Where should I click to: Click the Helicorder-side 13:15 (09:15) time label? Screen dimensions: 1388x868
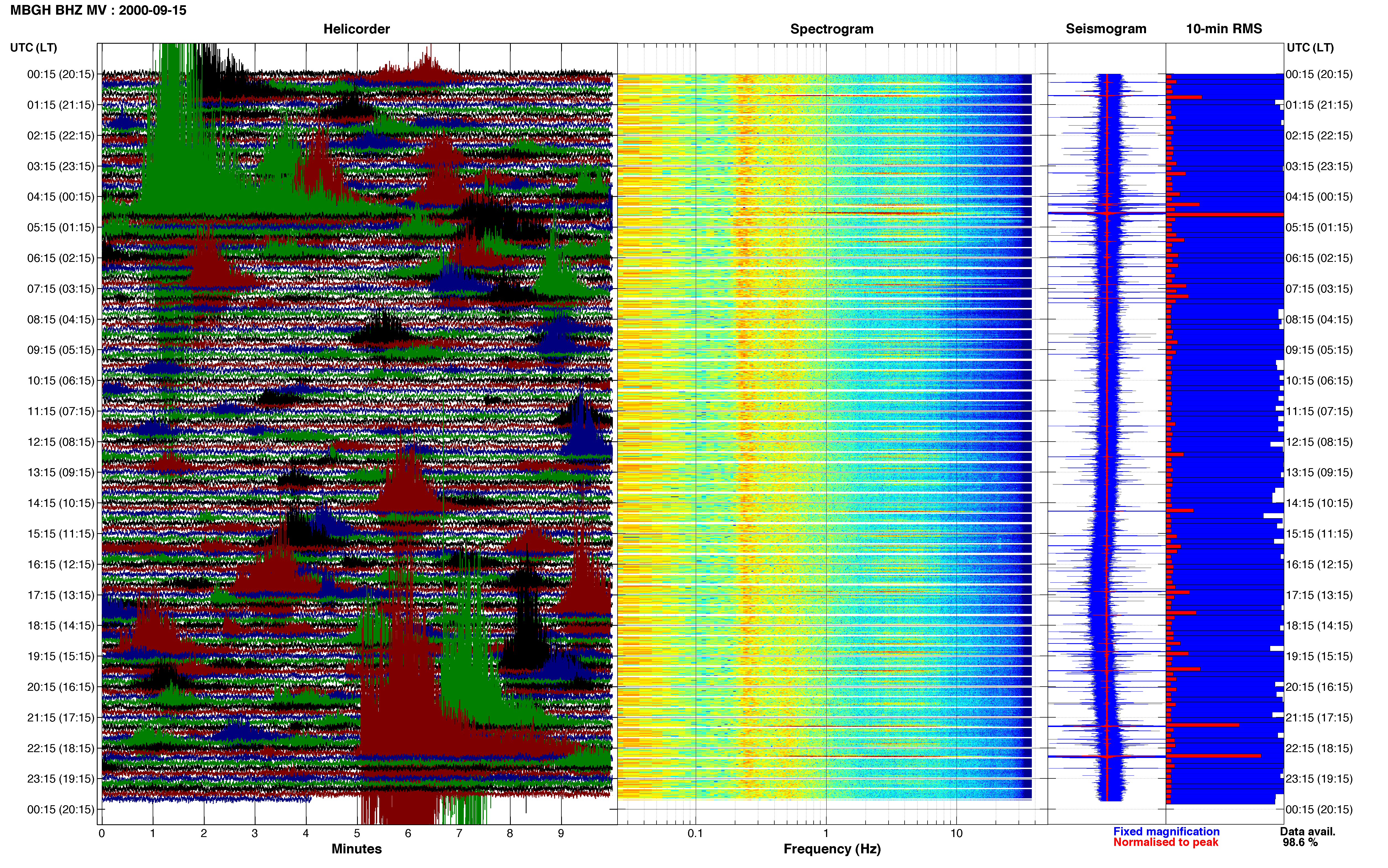61,473
